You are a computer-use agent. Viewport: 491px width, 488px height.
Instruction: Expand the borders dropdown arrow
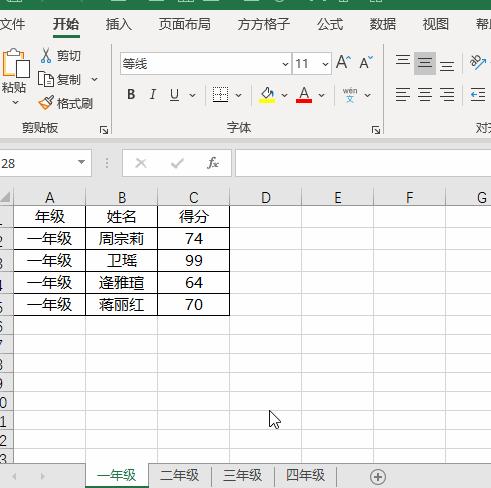tap(238, 95)
